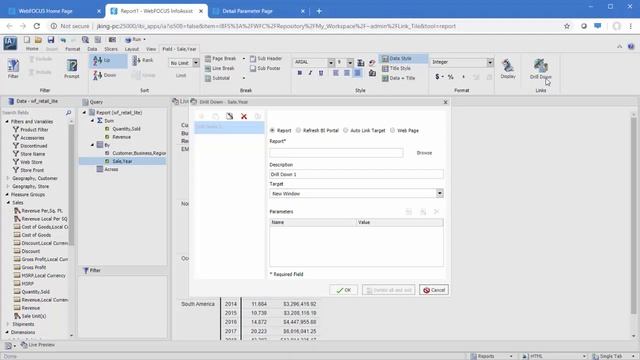Sort descending with the Down button
Viewport: 640px width, 360px height.
[x=105, y=75]
